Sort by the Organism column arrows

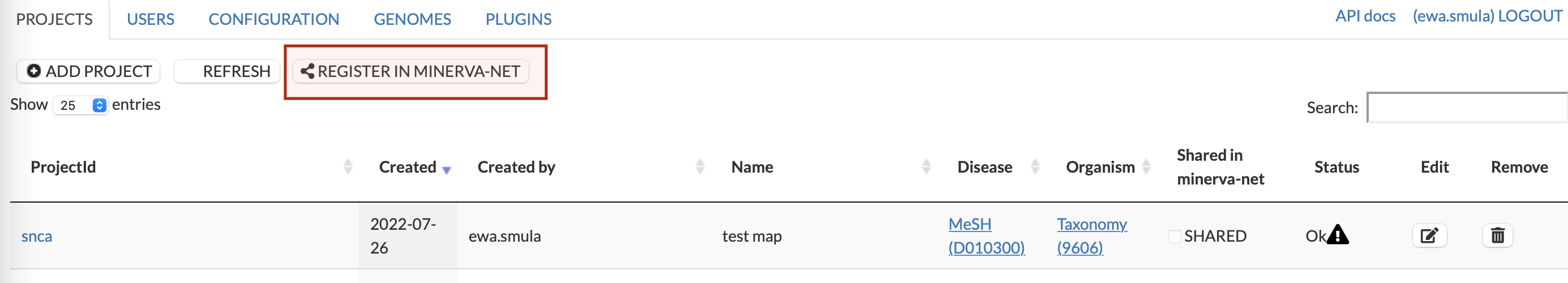point(1146,167)
